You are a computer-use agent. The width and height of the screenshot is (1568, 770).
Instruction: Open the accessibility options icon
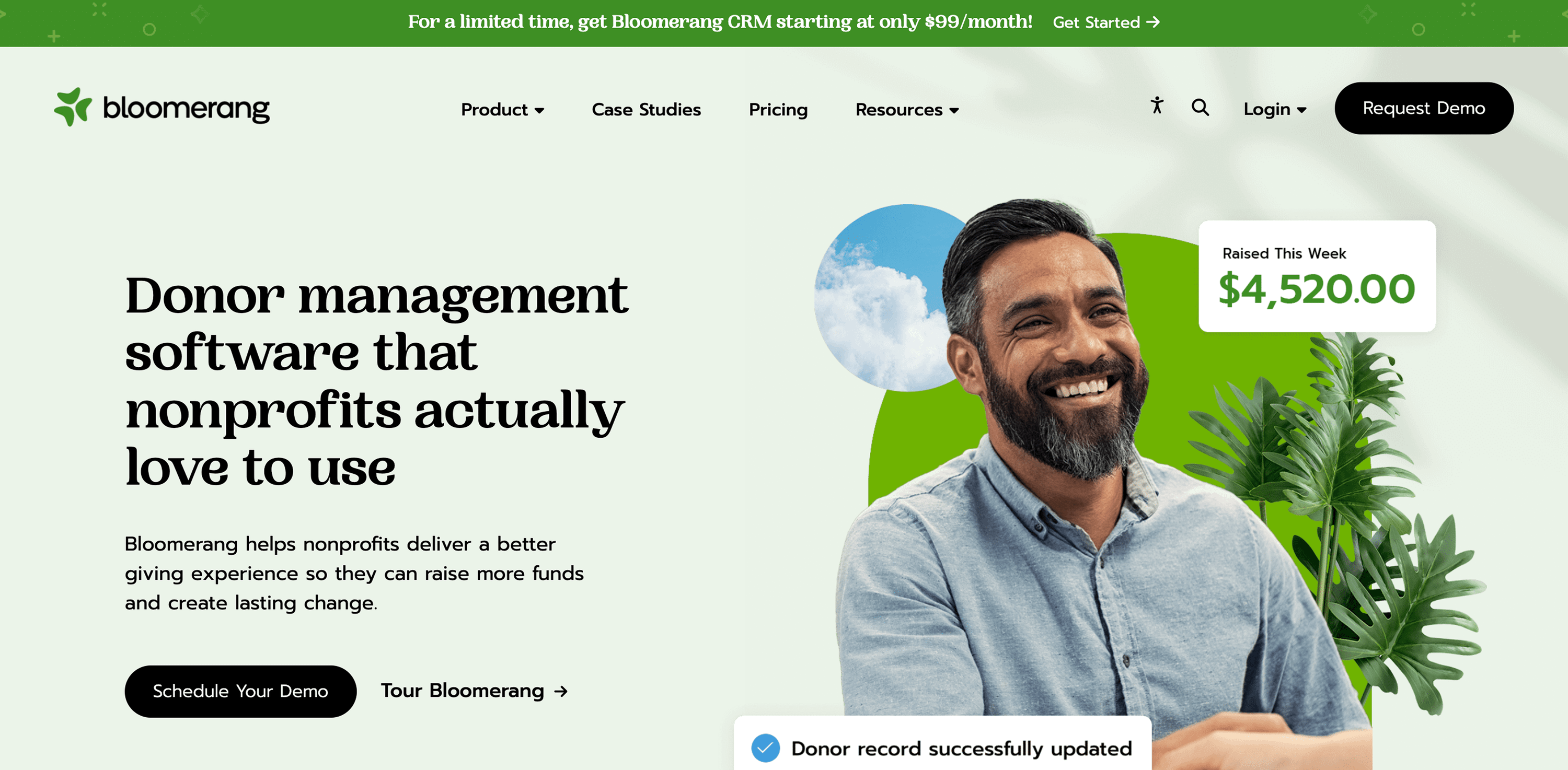tap(1157, 106)
